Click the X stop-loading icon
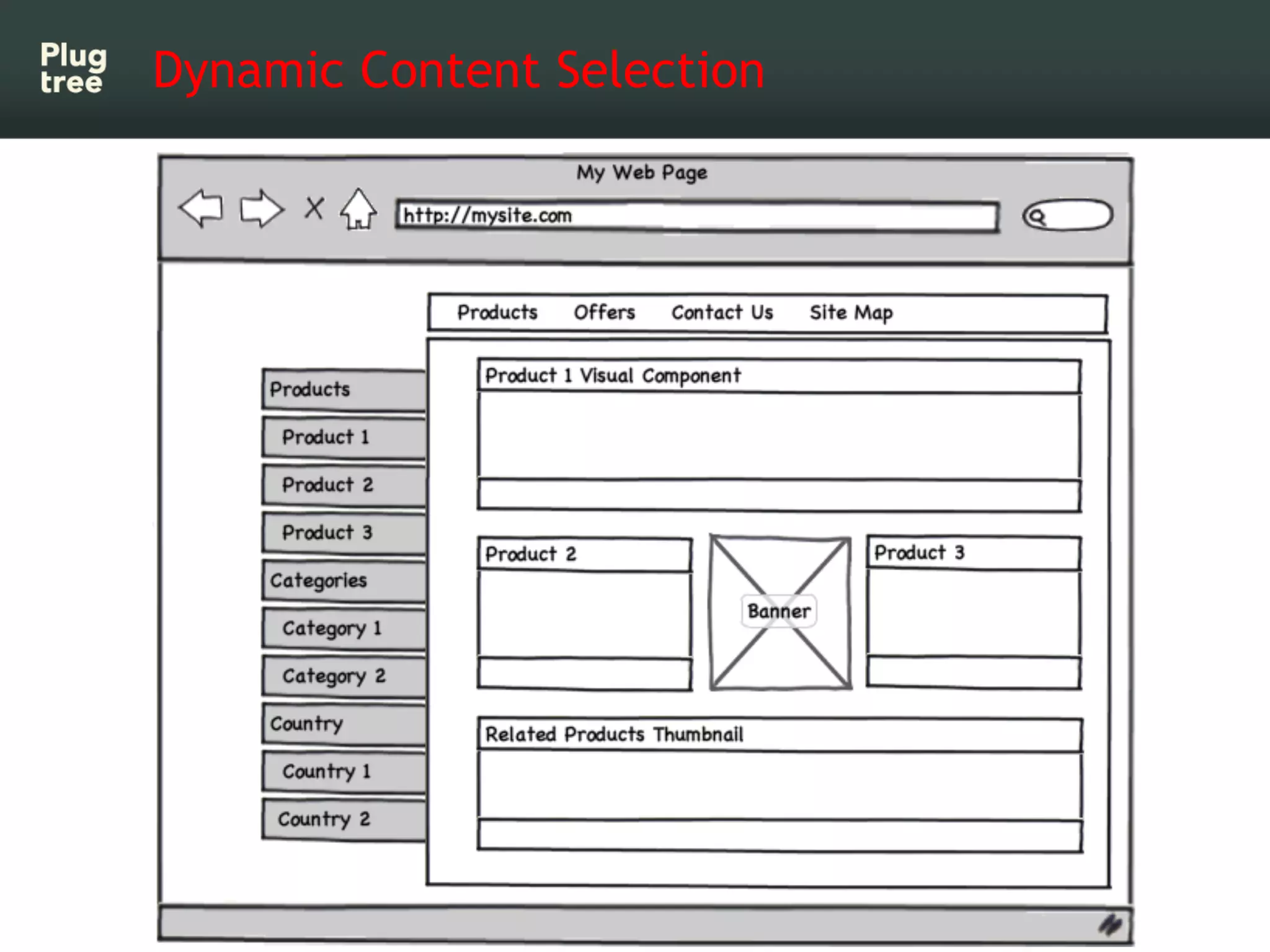The height and width of the screenshot is (952, 1270). 314,208
